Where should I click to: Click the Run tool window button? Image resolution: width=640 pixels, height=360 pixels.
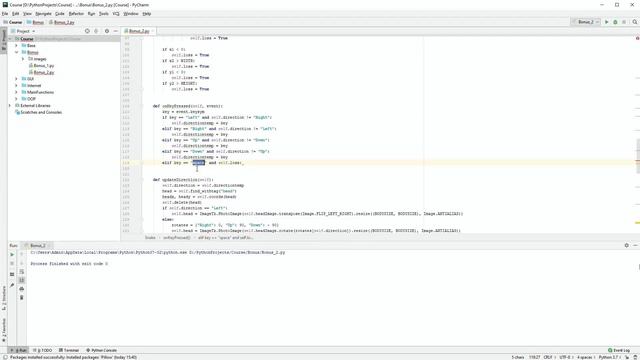click(18, 350)
